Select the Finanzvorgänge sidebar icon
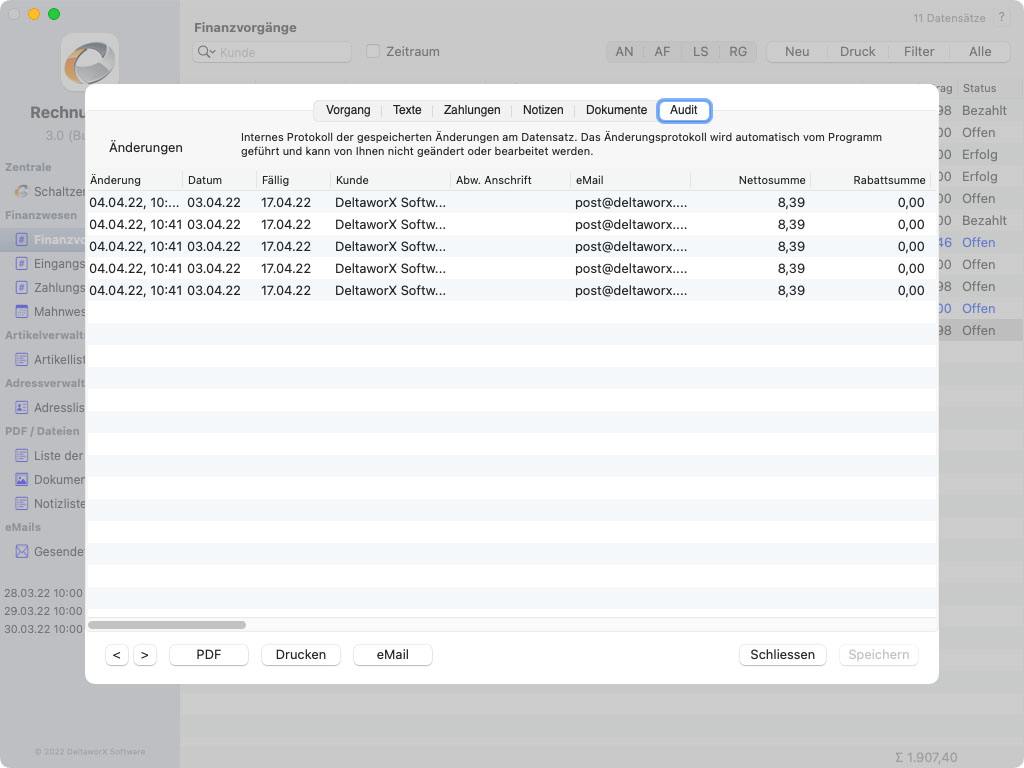 click(21, 240)
